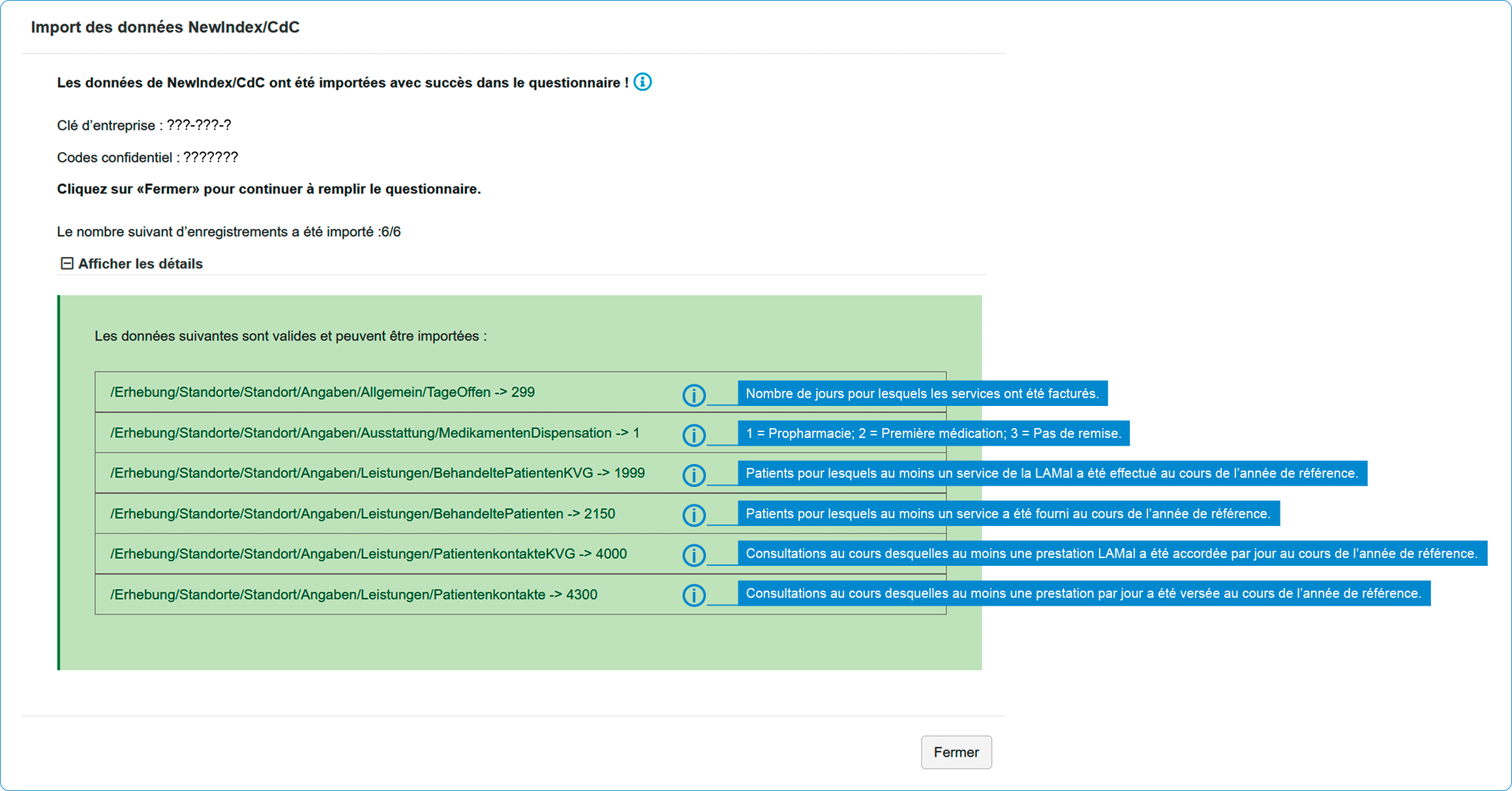Select the BehandeltePatienten -> 2150 path text
Image resolution: width=1512 pixels, height=791 pixels.
(x=362, y=514)
